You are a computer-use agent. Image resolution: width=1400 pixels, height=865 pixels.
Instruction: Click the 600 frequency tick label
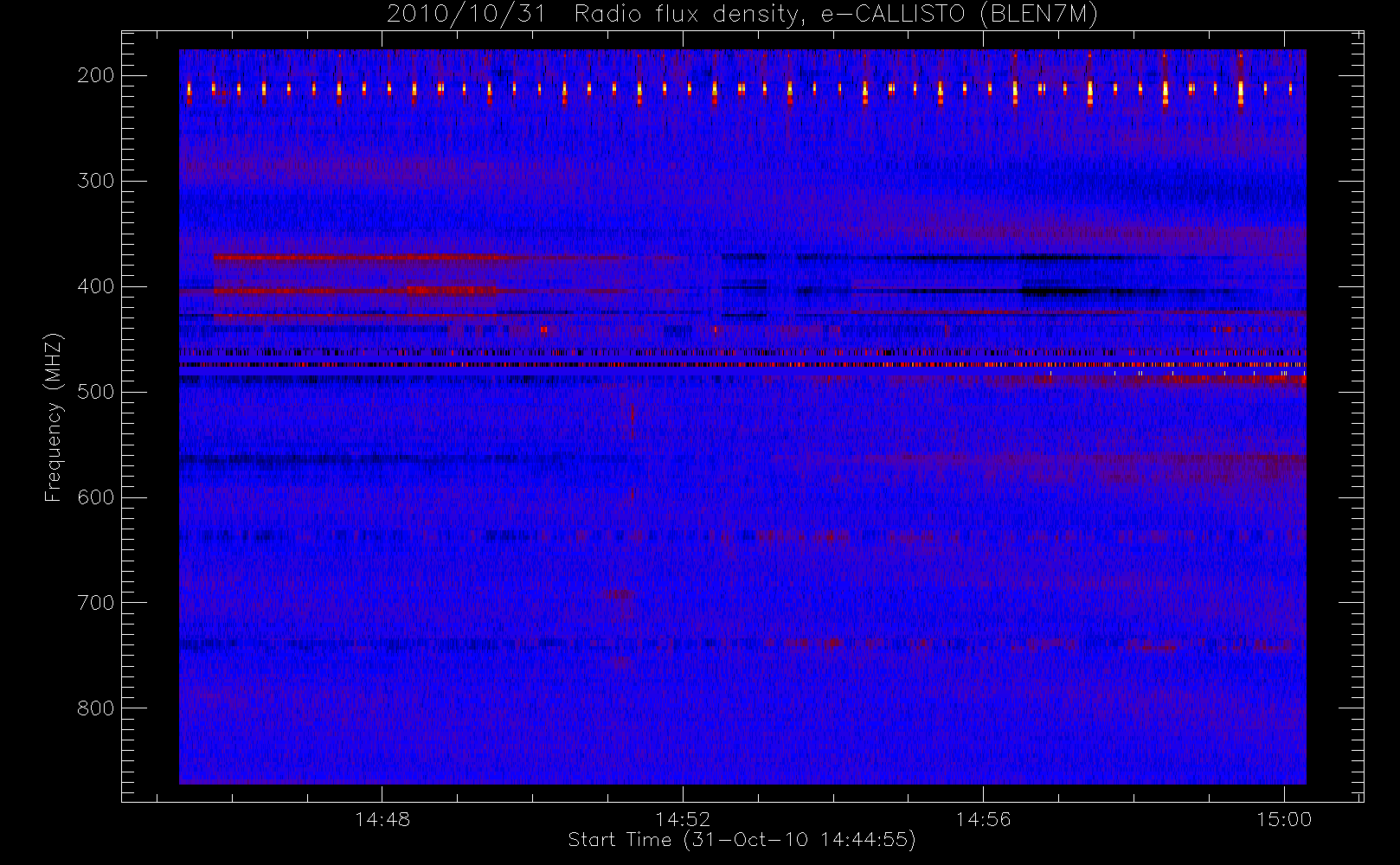click(95, 497)
